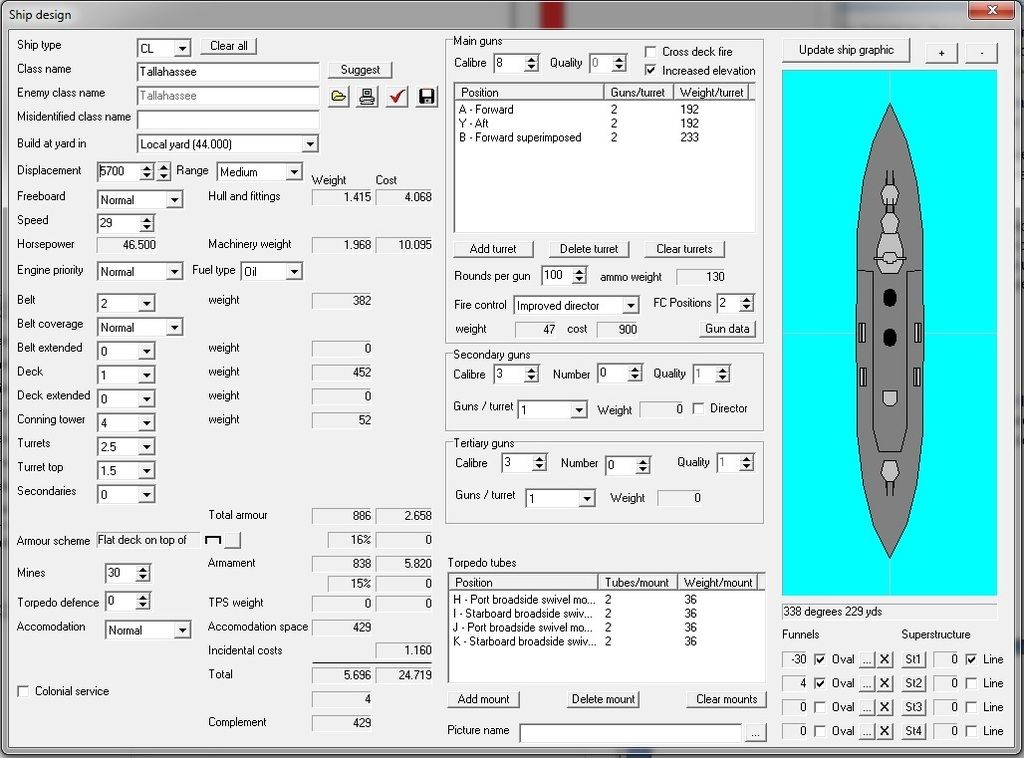This screenshot has width=1024, height=758.
Task: Remove the funnel set to -30 with its X
Action: tap(885, 659)
